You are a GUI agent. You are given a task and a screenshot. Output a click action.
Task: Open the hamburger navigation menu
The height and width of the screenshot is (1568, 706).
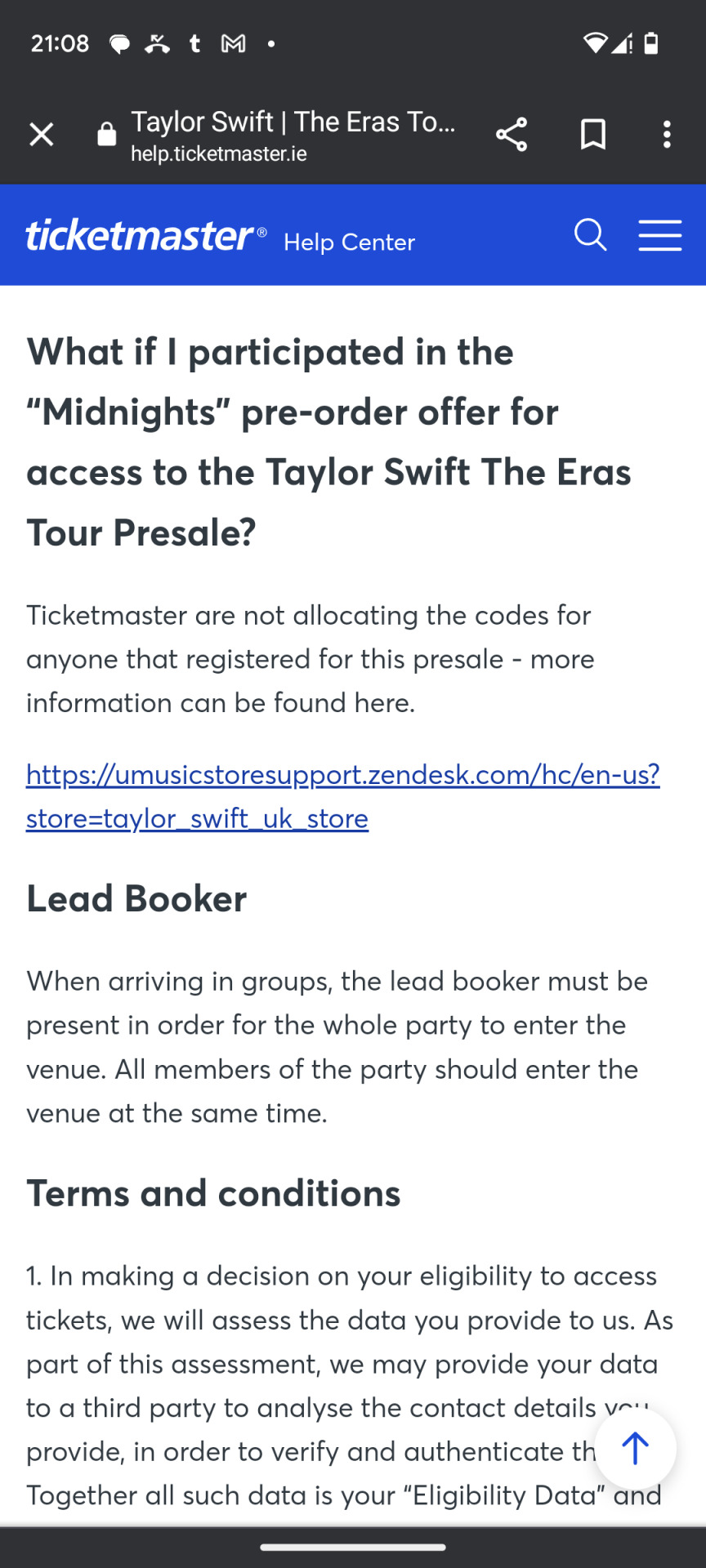[660, 235]
